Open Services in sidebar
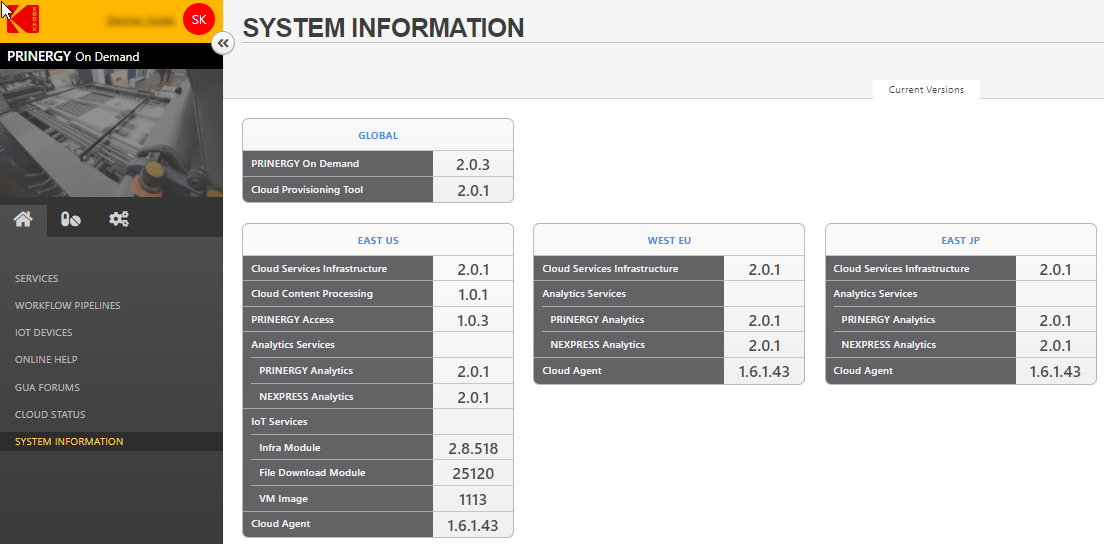The height and width of the screenshot is (544, 1104). pos(37,279)
